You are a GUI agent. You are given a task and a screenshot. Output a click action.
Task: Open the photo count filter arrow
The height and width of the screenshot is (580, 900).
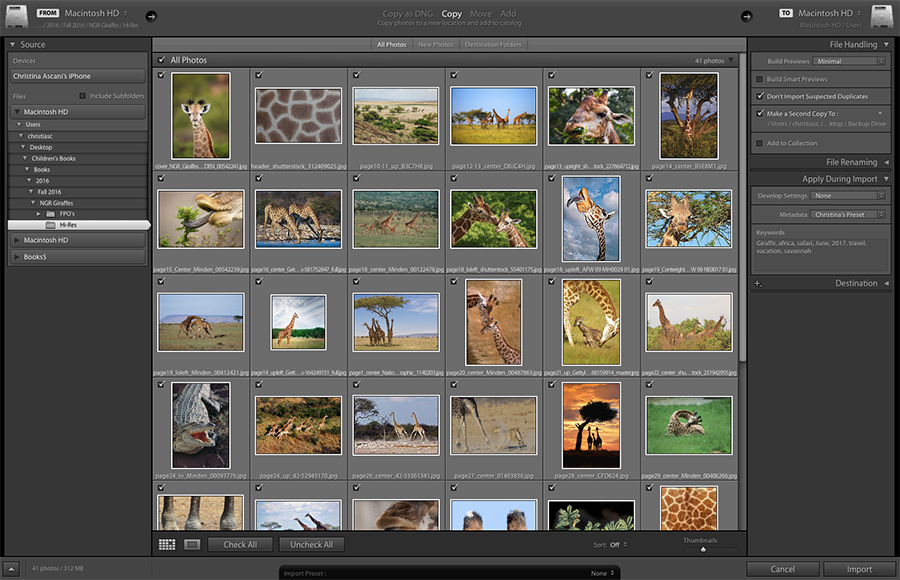pos(731,60)
